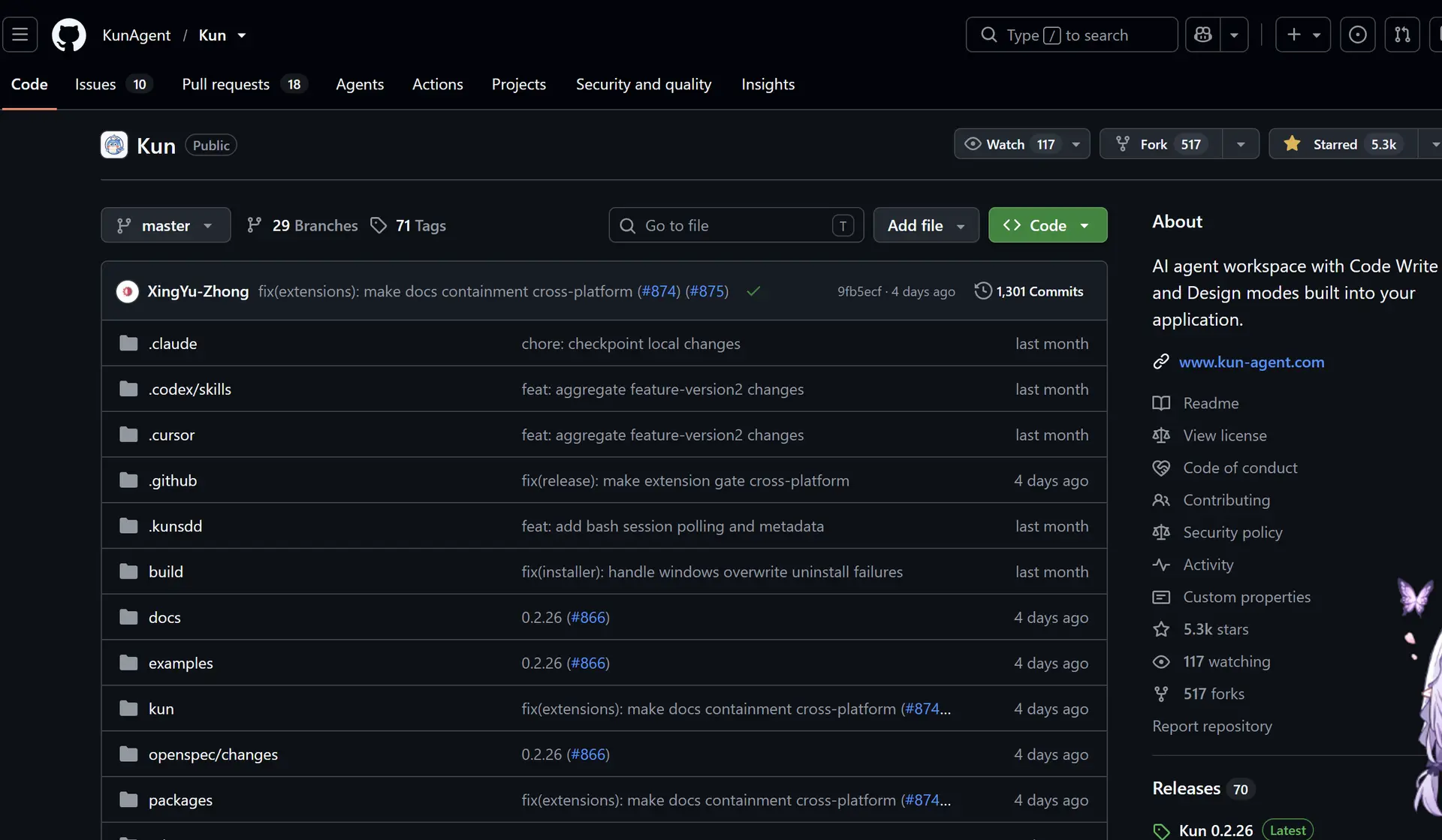Image resolution: width=1442 pixels, height=840 pixels.
Task: Open the Projects tab
Action: coord(519,84)
